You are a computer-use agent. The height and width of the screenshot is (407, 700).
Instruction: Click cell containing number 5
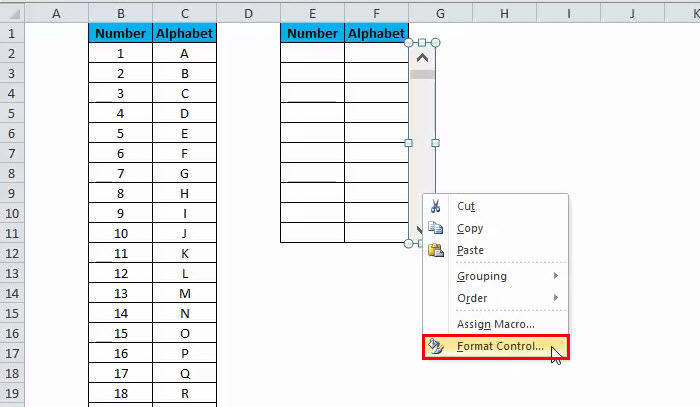tap(121, 133)
